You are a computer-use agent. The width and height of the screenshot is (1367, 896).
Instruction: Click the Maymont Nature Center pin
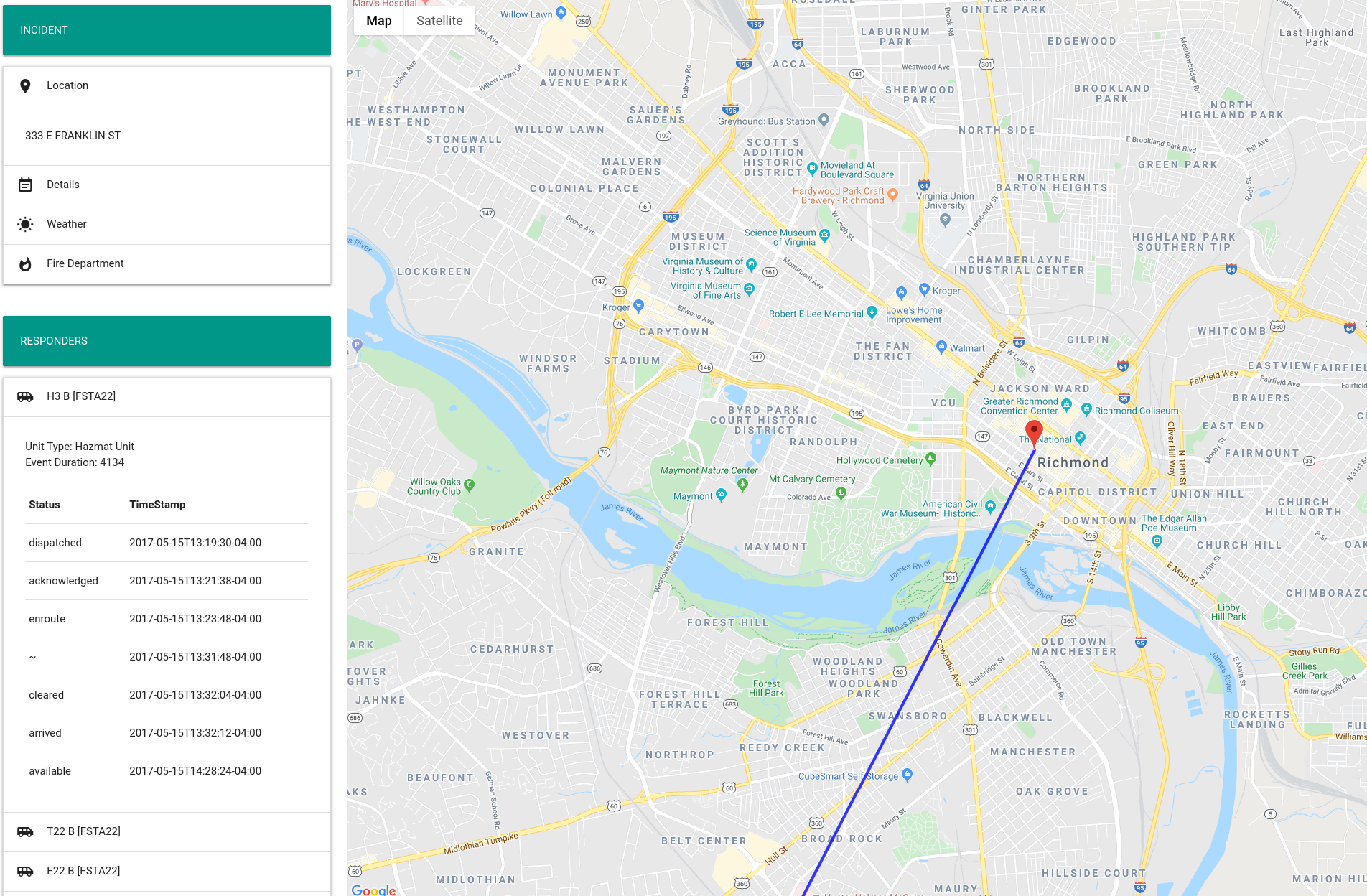(742, 484)
